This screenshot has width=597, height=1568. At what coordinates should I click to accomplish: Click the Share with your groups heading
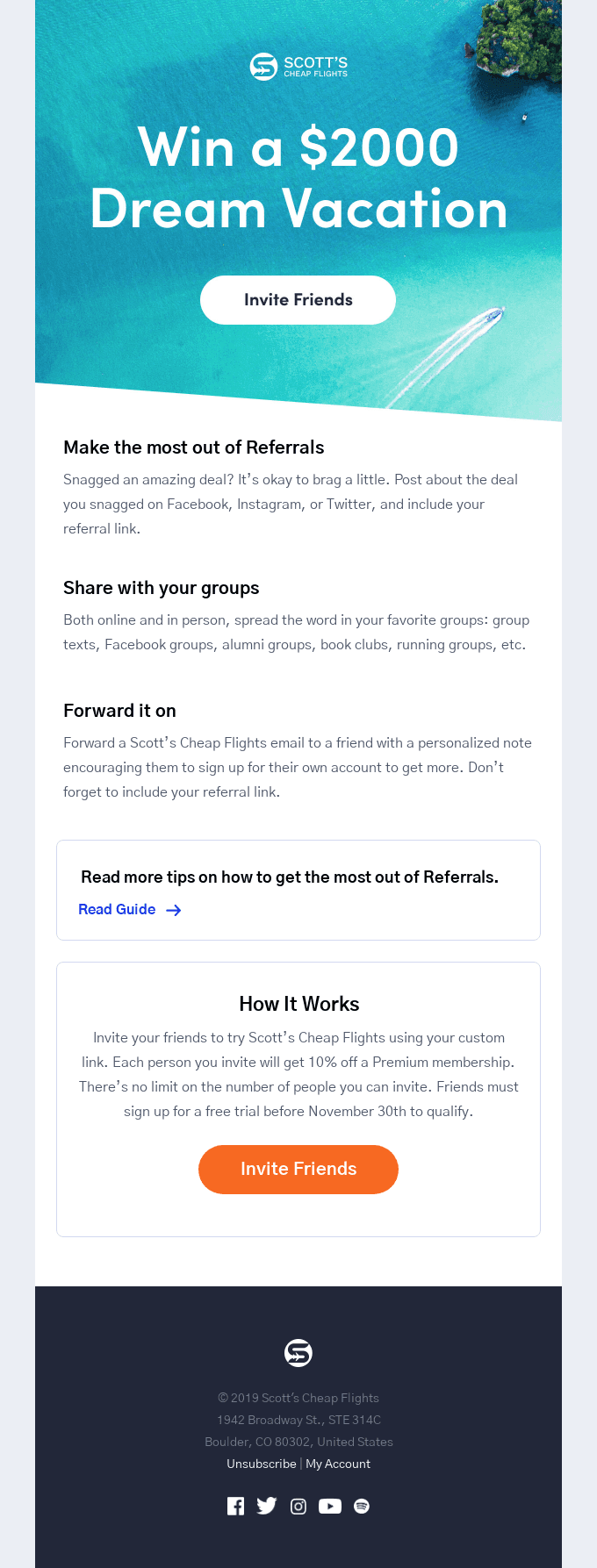[162, 588]
